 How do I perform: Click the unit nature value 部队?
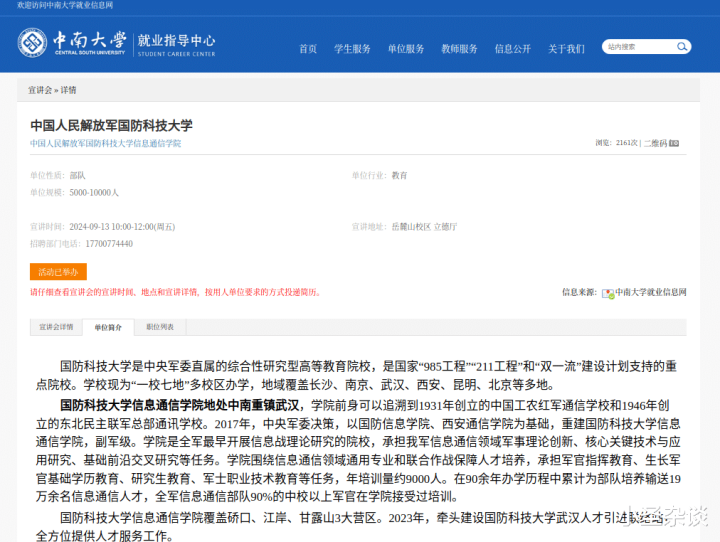click(x=78, y=175)
